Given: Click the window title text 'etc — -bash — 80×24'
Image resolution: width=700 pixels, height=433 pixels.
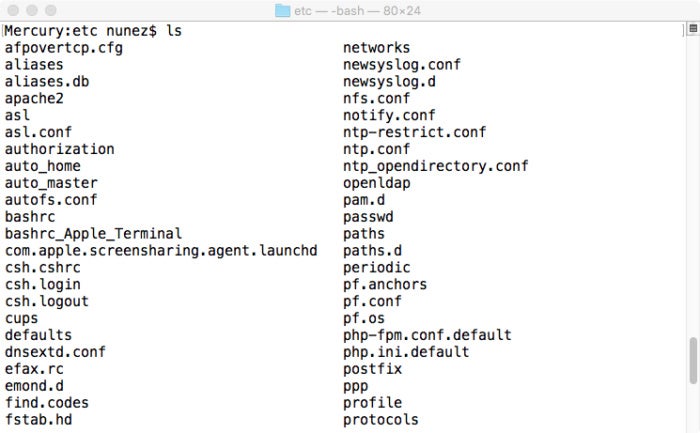Looking at the screenshot, I should [357, 11].
